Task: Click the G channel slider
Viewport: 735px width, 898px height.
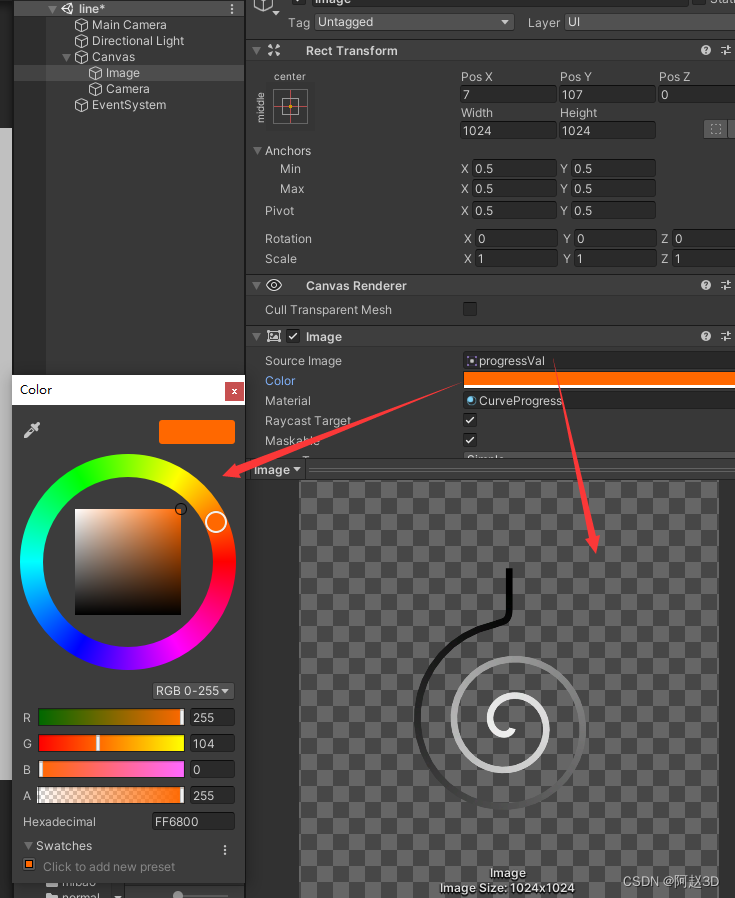Action: [111, 743]
